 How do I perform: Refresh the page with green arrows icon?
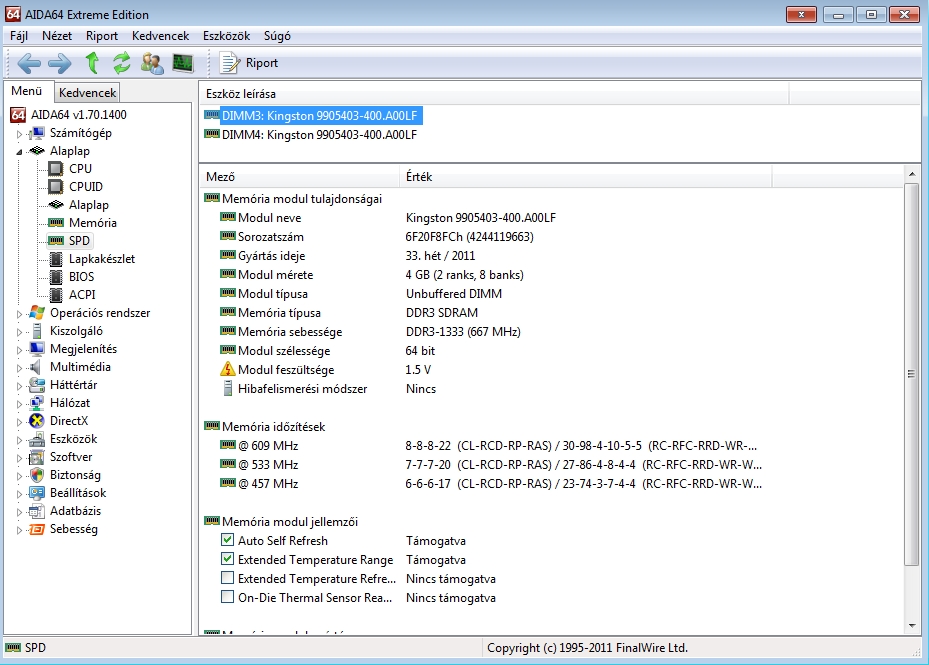pos(122,62)
